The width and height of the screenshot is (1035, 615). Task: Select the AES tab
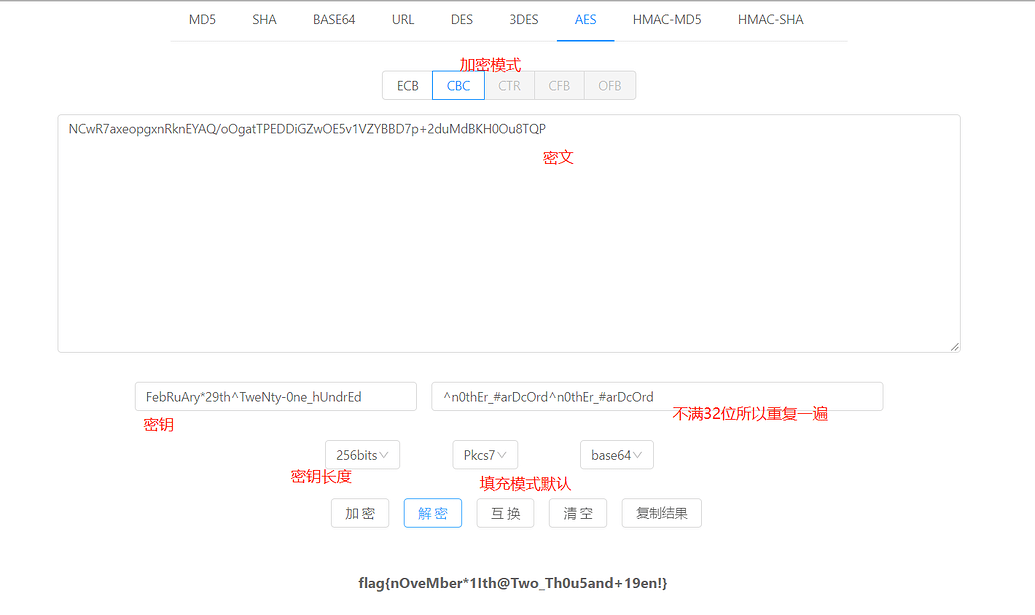(x=585, y=20)
